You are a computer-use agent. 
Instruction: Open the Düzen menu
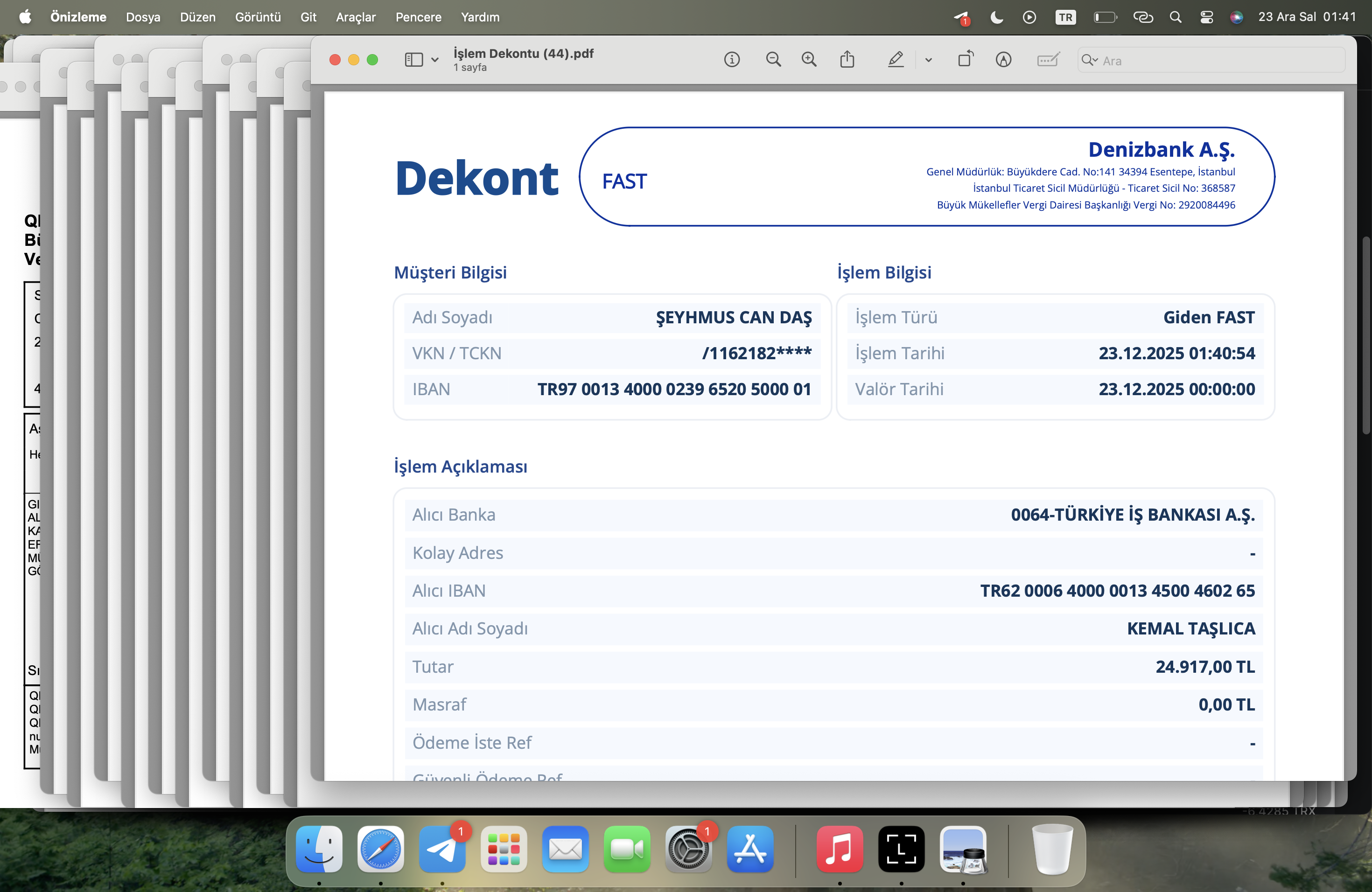(198, 17)
